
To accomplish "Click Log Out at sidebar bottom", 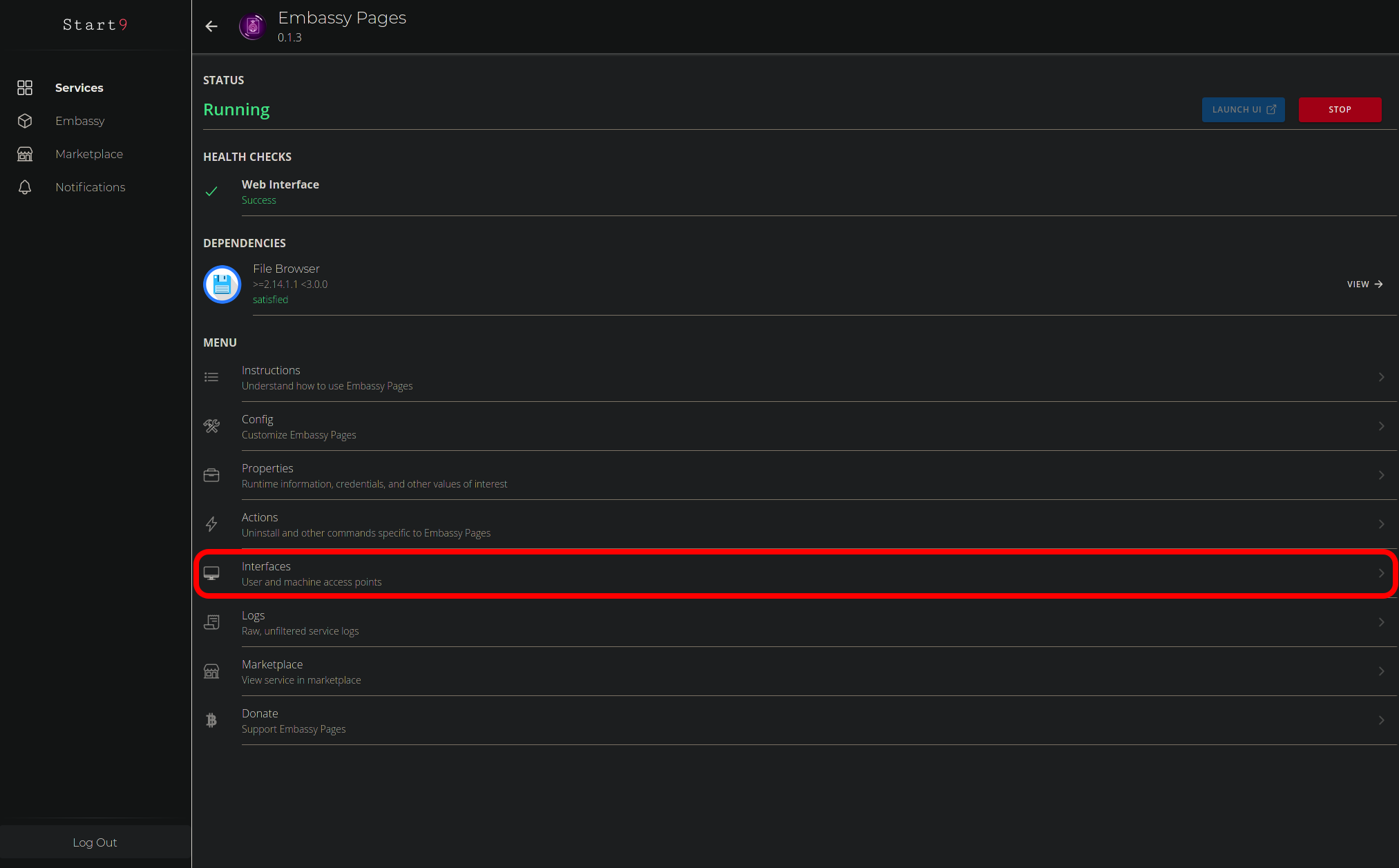I will [x=95, y=842].
